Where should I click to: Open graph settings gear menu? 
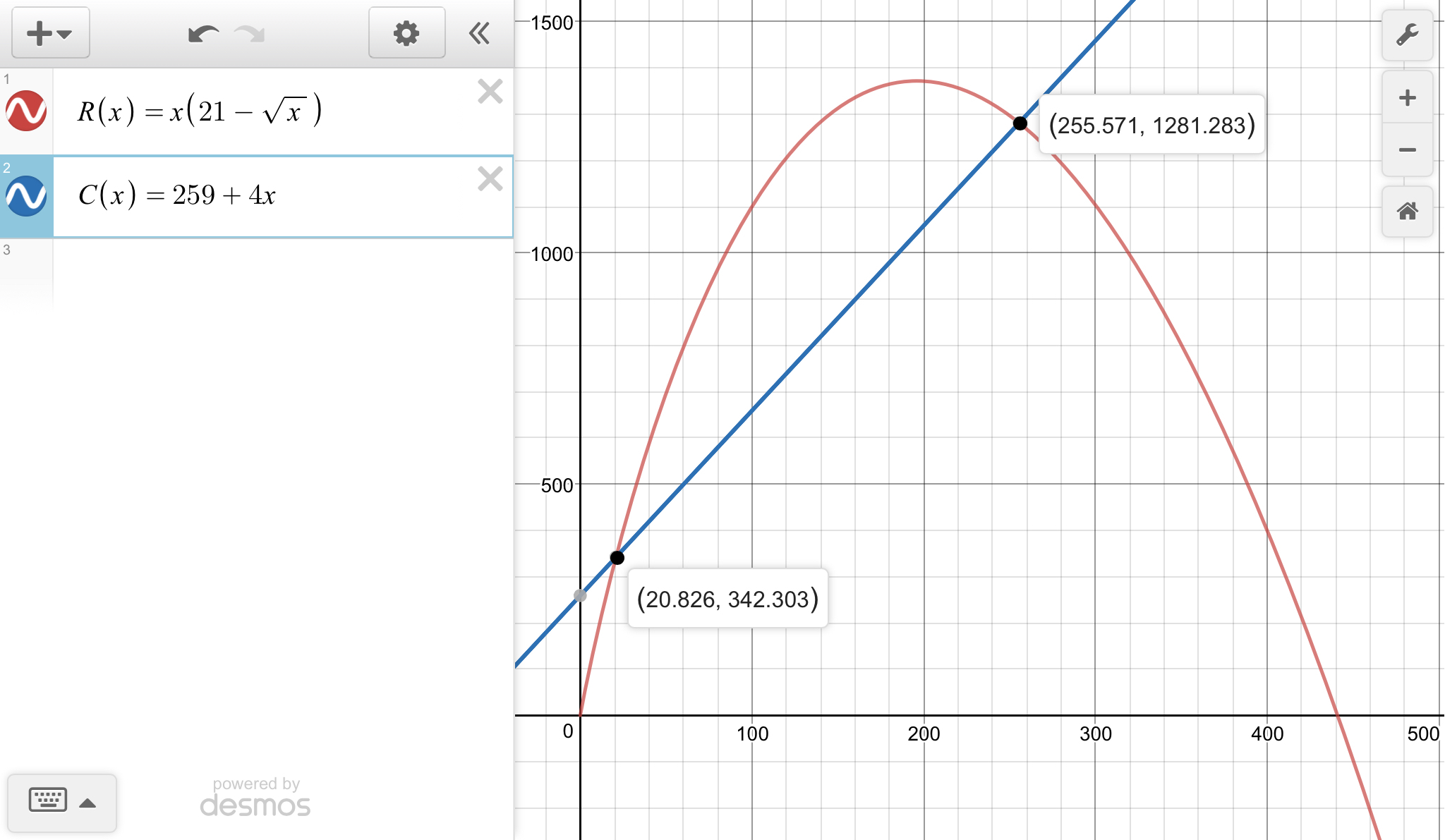406,33
